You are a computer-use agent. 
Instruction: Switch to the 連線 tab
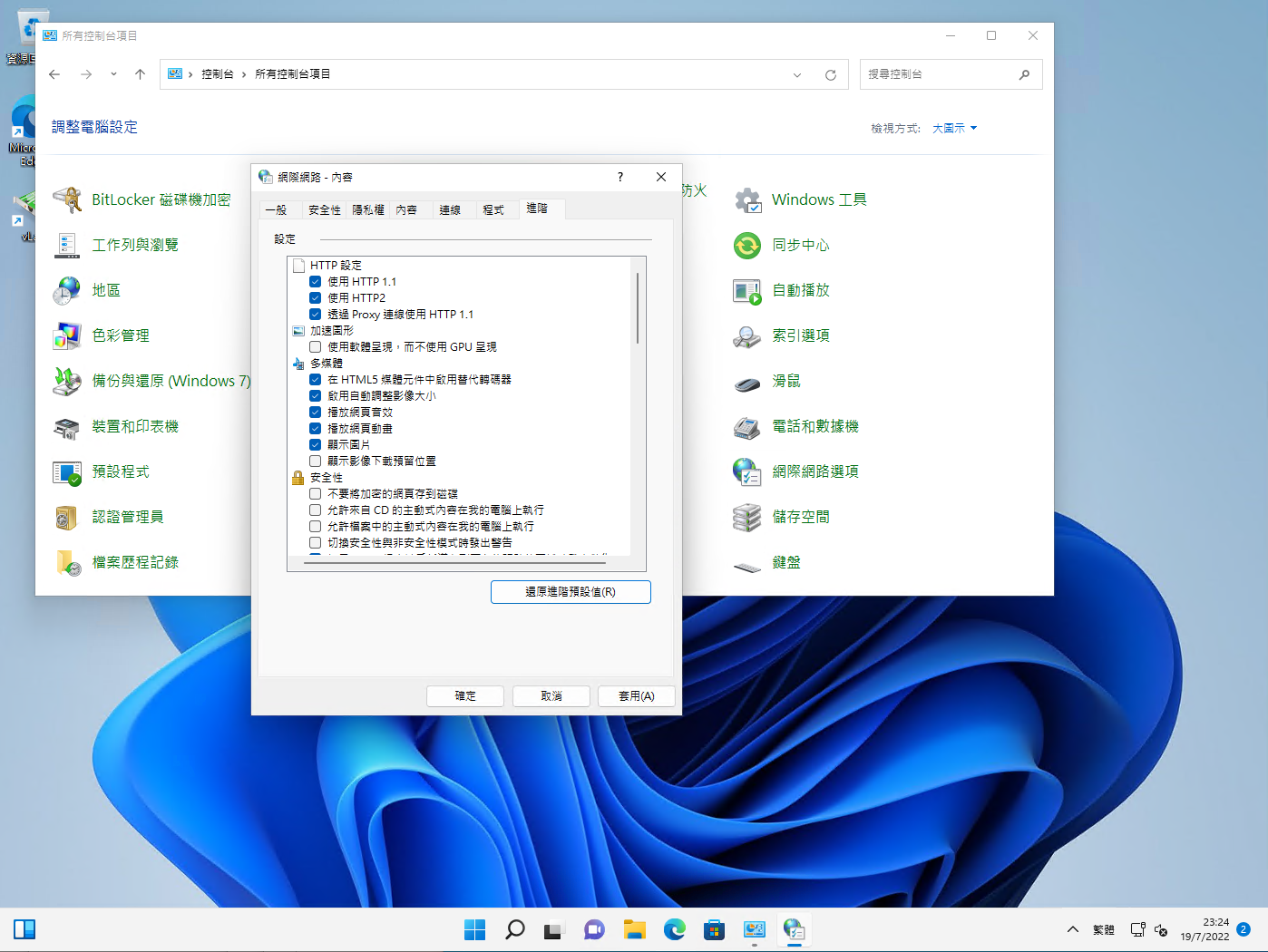click(x=450, y=210)
